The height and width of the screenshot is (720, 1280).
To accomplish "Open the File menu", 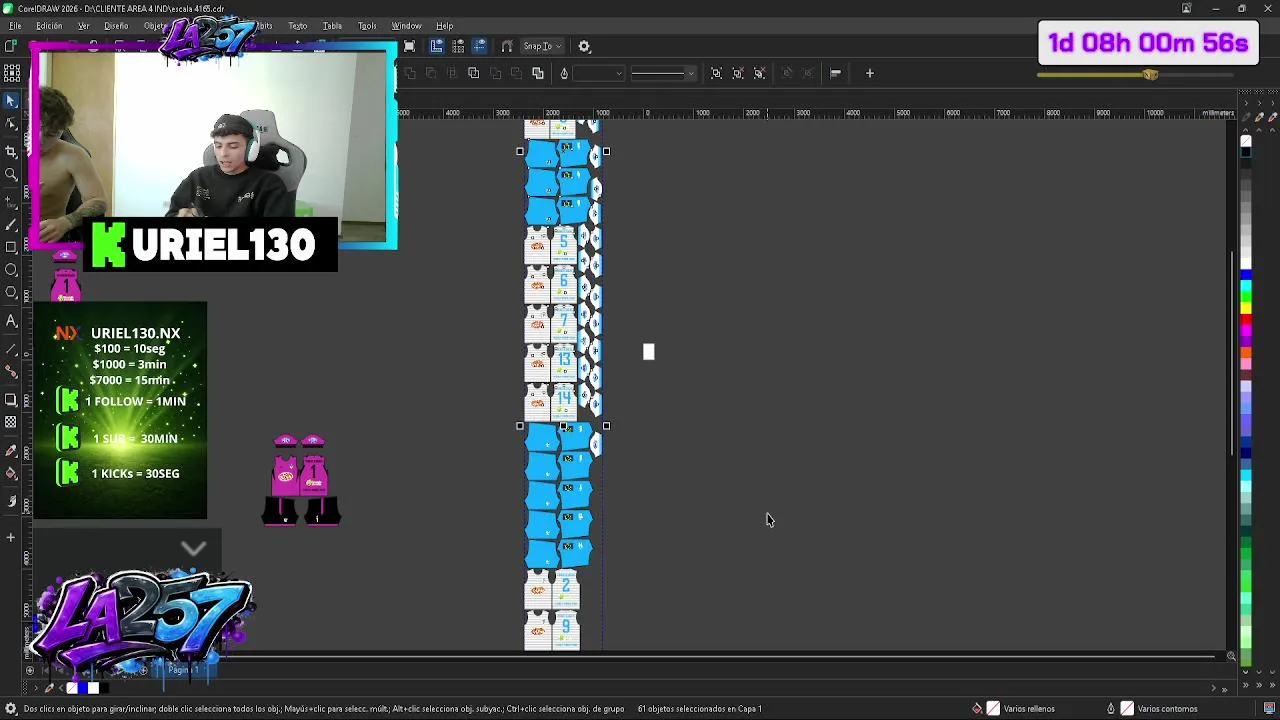I will [x=15, y=26].
